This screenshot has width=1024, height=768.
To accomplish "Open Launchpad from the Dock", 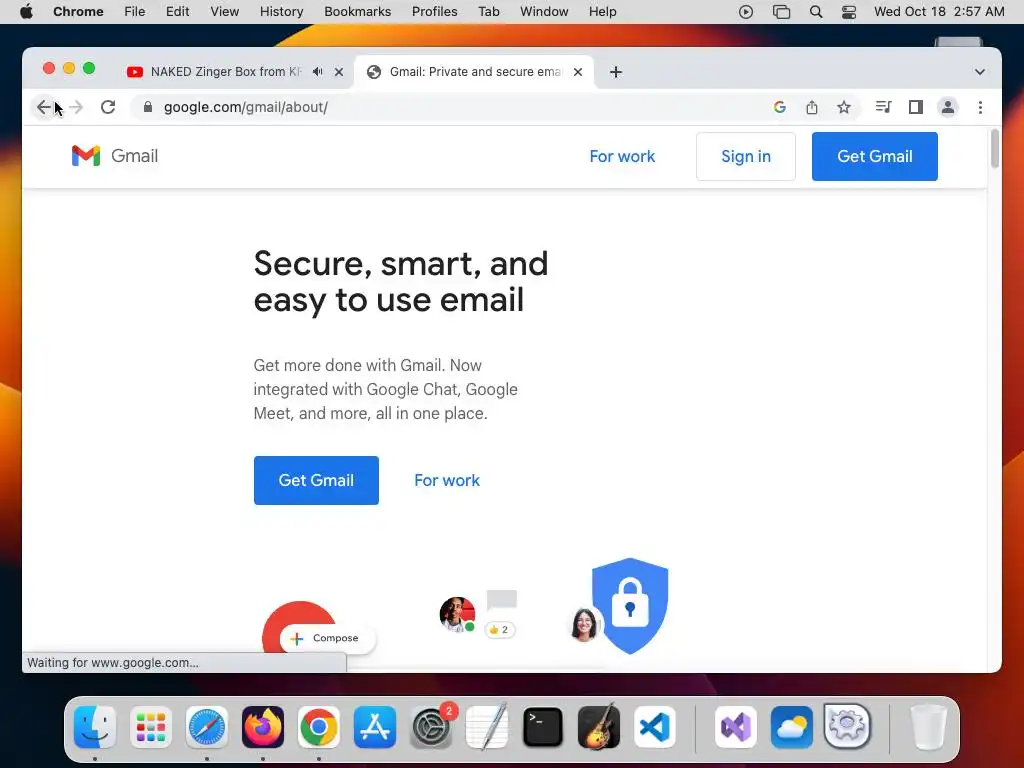I will pyautogui.click(x=151, y=728).
